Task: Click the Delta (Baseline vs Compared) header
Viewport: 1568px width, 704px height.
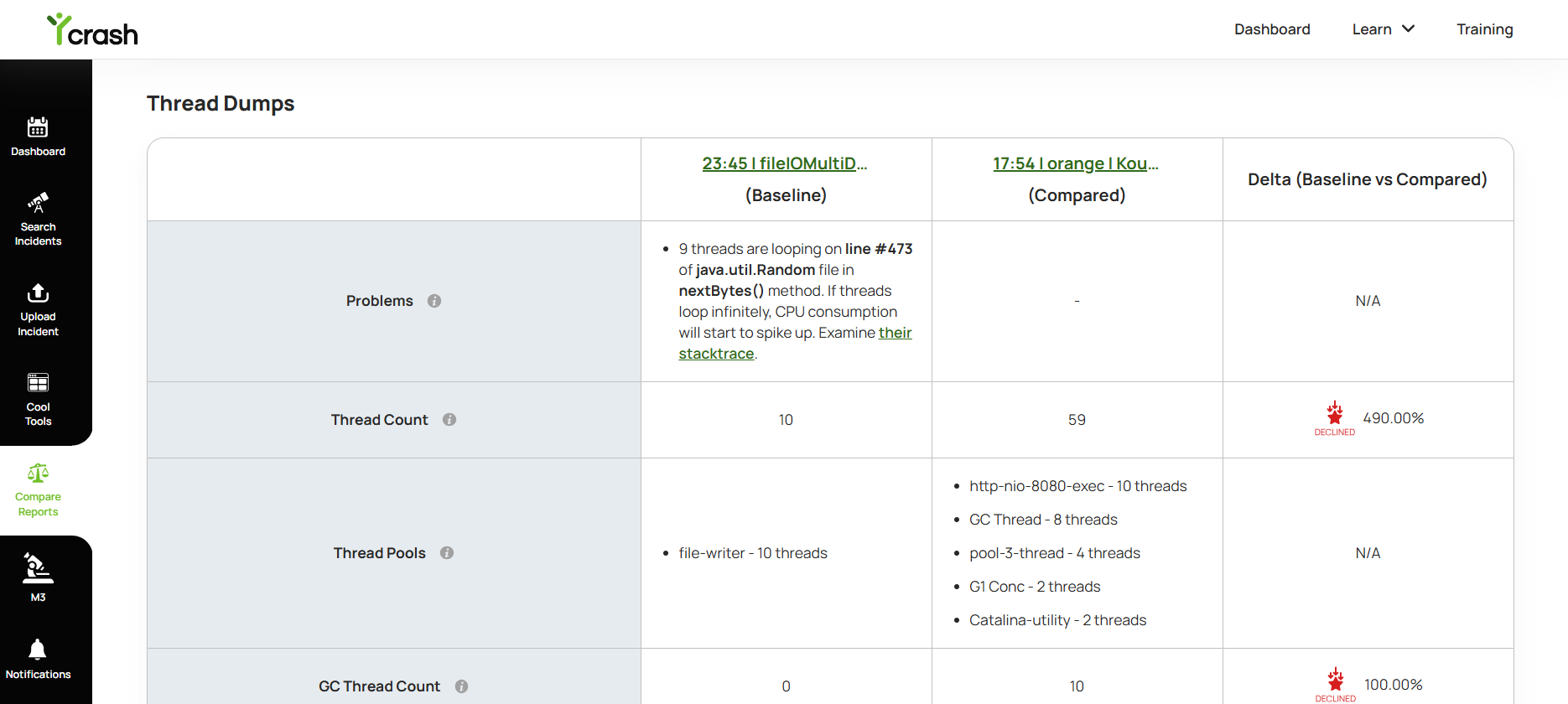Action: 1368,179
